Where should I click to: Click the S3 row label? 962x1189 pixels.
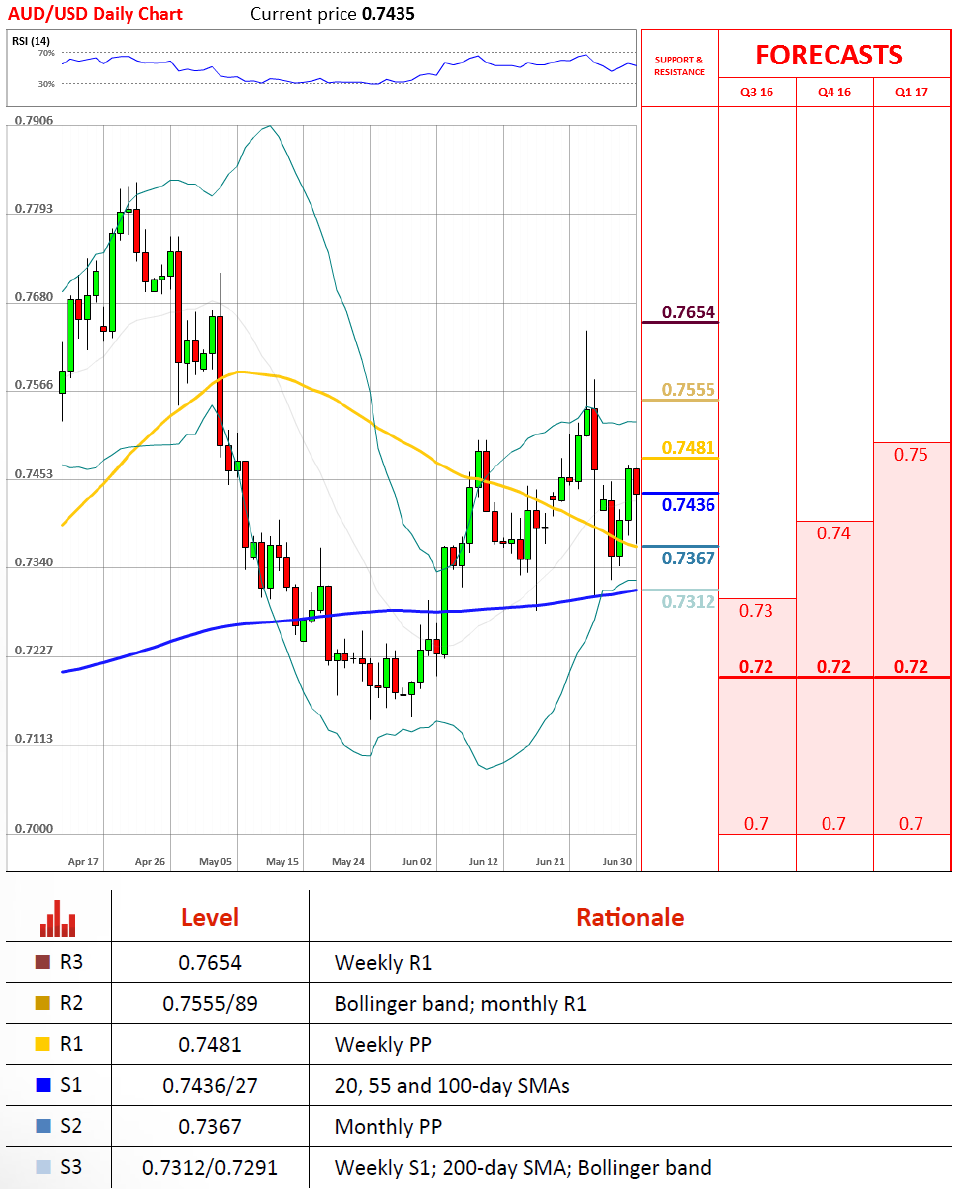pyautogui.click(x=71, y=1167)
